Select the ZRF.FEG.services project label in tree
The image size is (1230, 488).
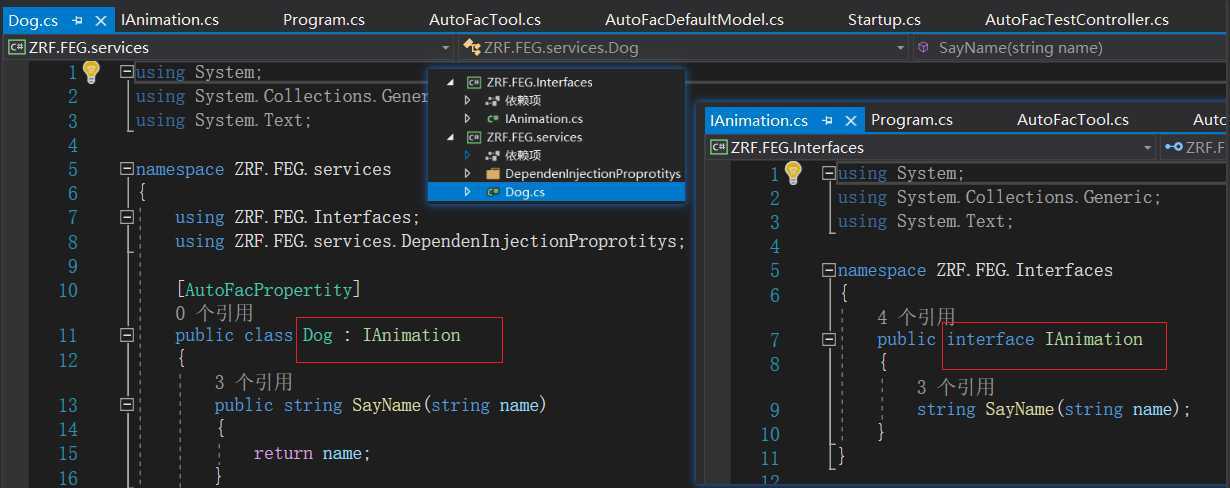(x=534, y=137)
